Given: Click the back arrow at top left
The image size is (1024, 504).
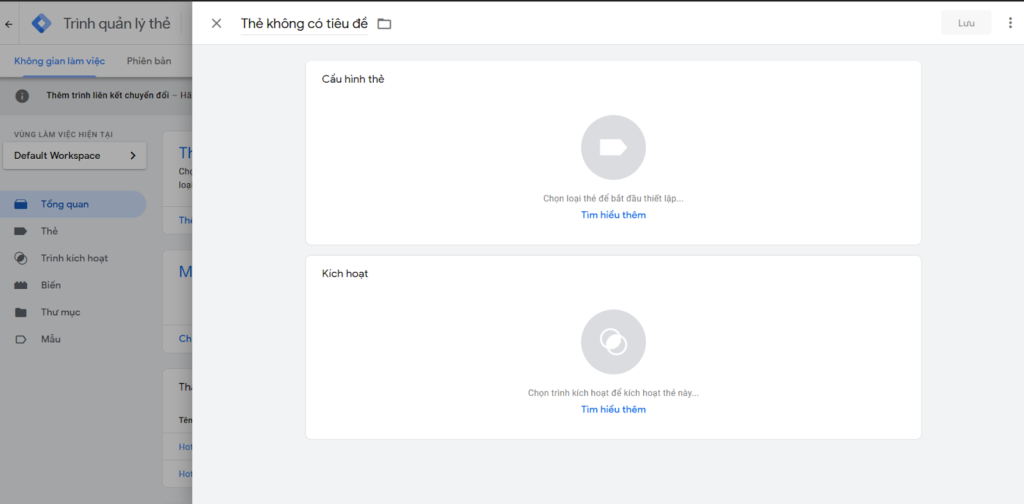Looking at the screenshot, I should tap(8, 24).
